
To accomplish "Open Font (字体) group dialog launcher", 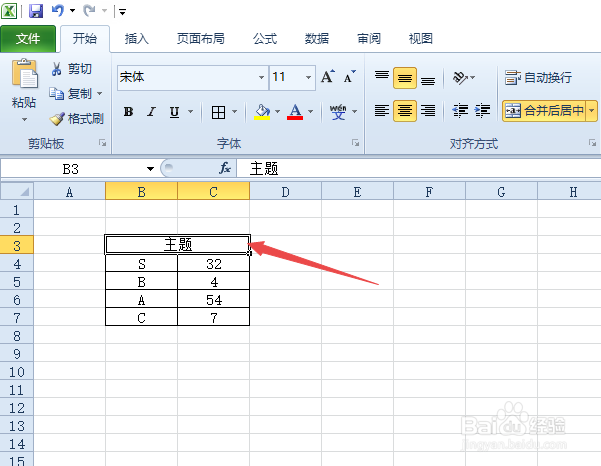I will (x=356, y=143).
